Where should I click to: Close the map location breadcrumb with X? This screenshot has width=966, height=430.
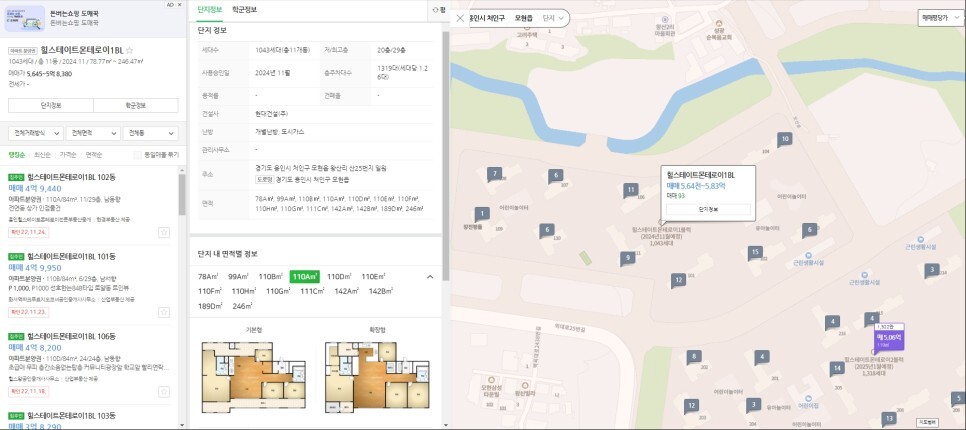coord(460,18)
